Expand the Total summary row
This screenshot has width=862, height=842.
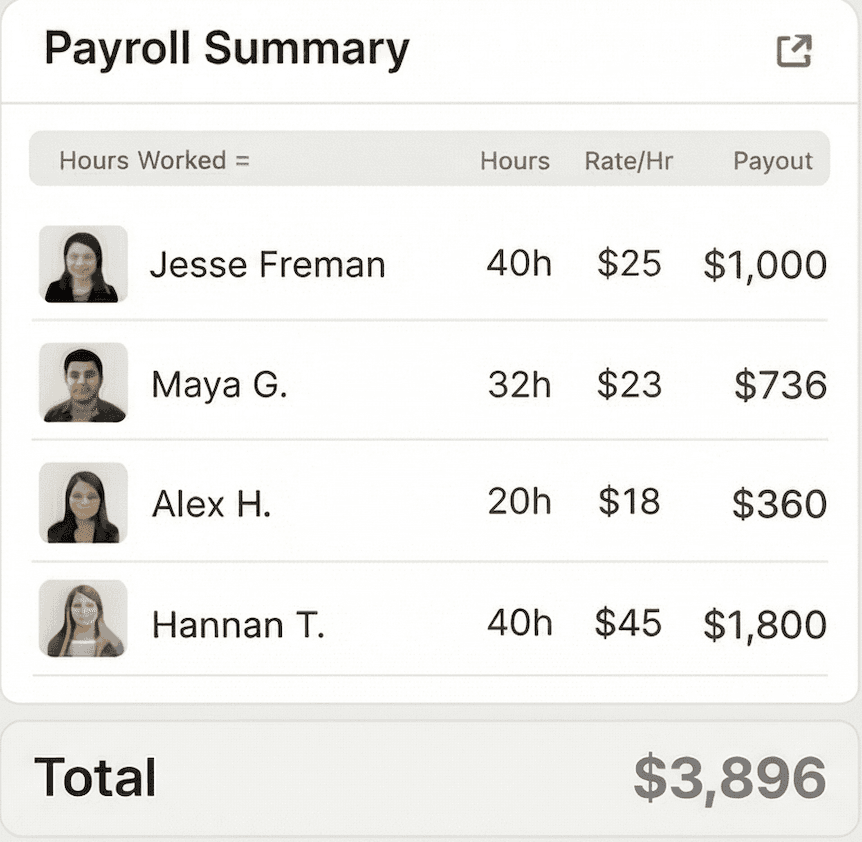pos(430,777)
